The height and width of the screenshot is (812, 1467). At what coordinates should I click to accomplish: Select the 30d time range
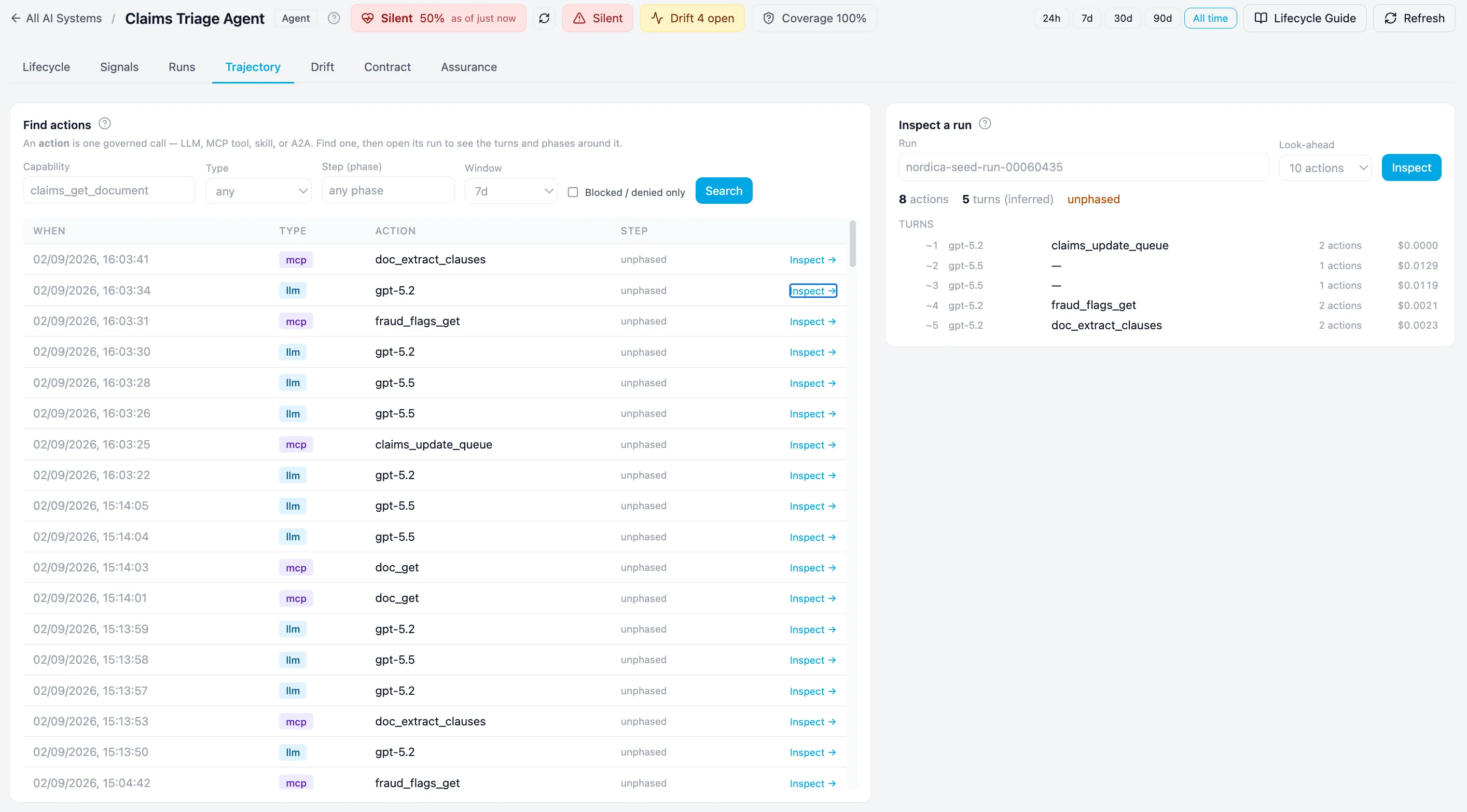(x=1123, y=18)
